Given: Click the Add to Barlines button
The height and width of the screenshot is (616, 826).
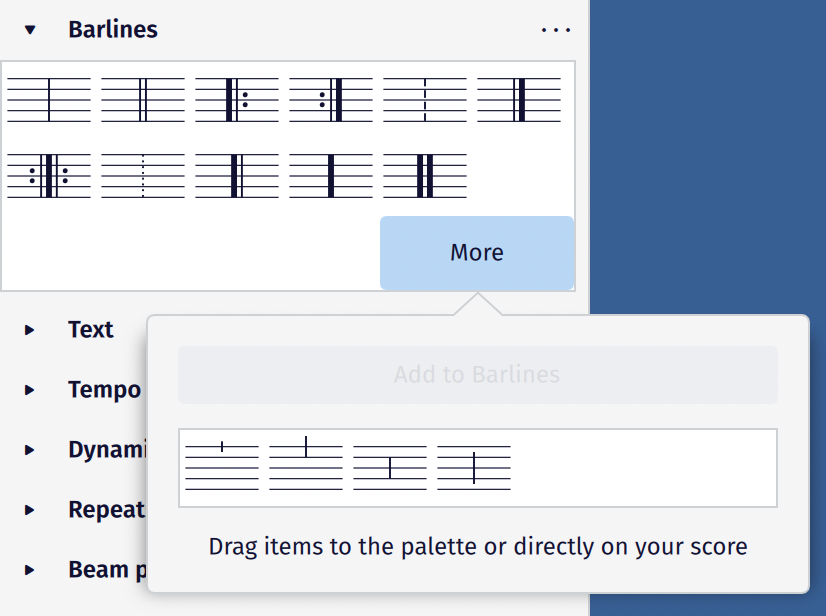Looking at the screenshot, I should point(477,373).
